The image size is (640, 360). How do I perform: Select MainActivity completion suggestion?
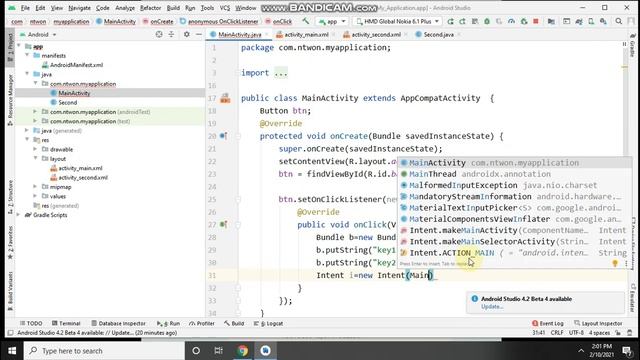514,163
